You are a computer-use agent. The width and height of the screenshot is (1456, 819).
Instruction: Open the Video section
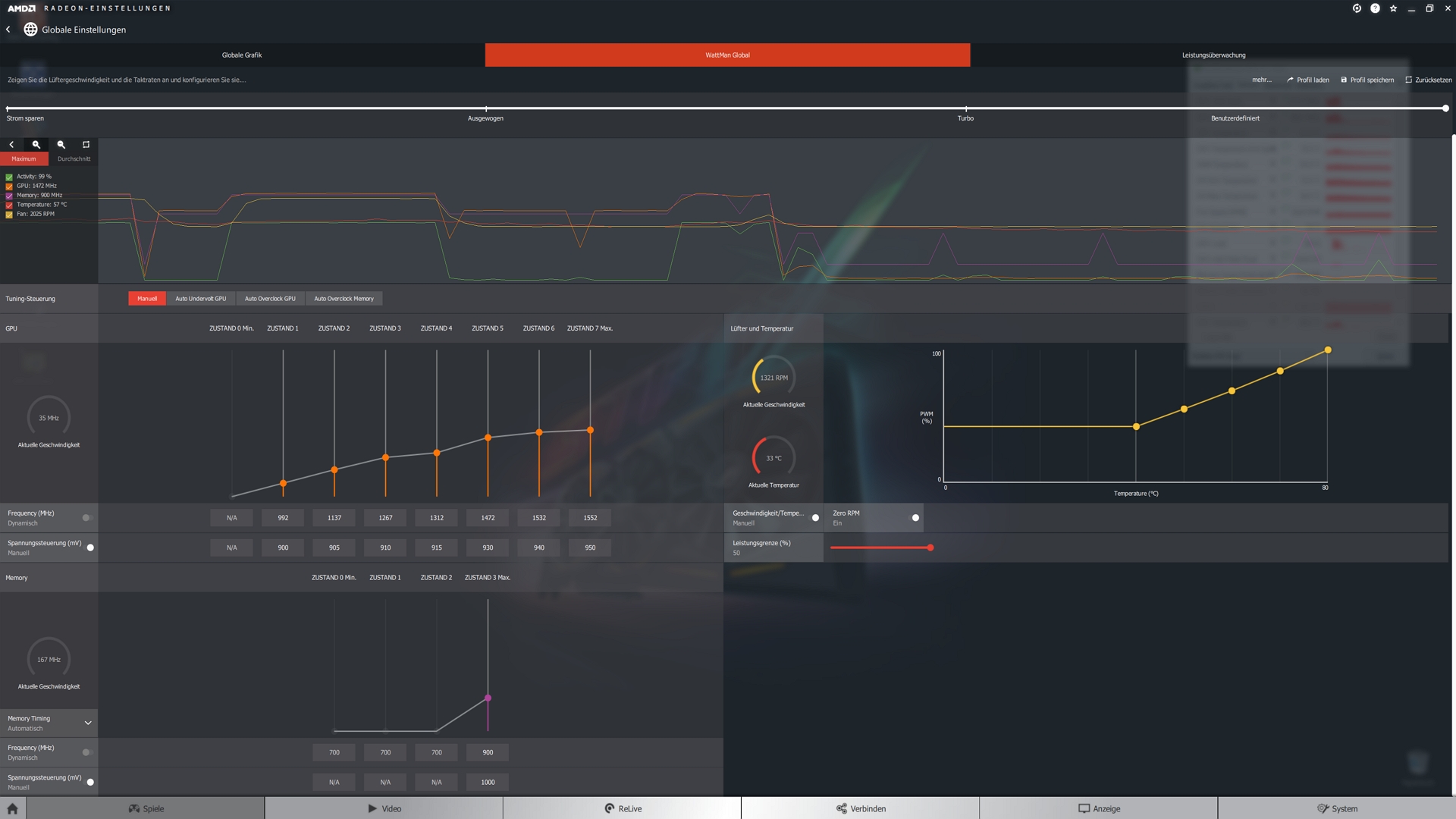pos(384,808)
